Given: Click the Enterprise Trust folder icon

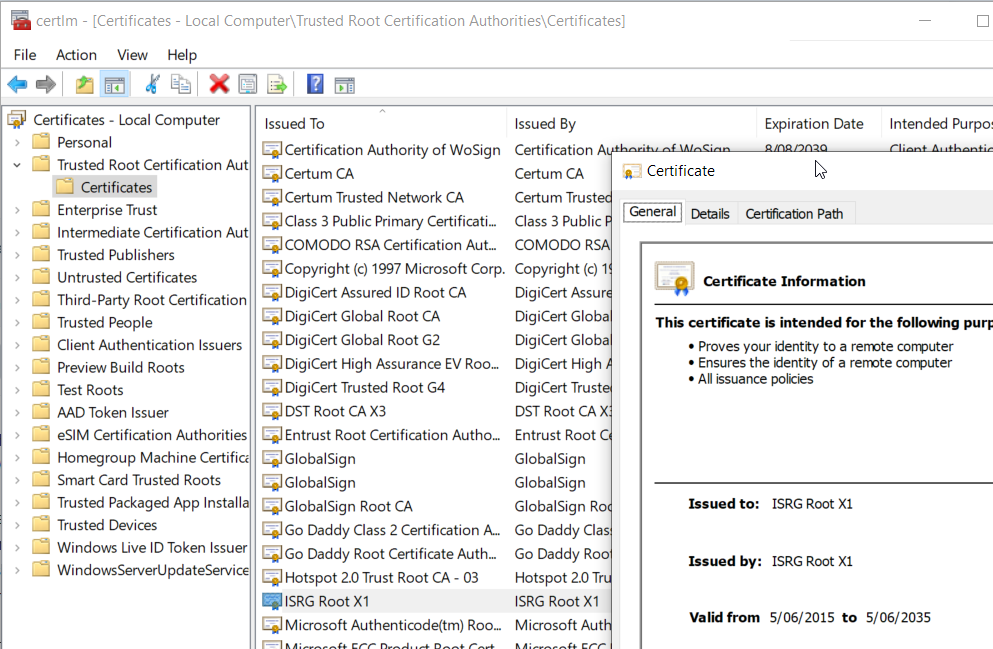Looking at the screenshot, I should (x=41, y=210).
